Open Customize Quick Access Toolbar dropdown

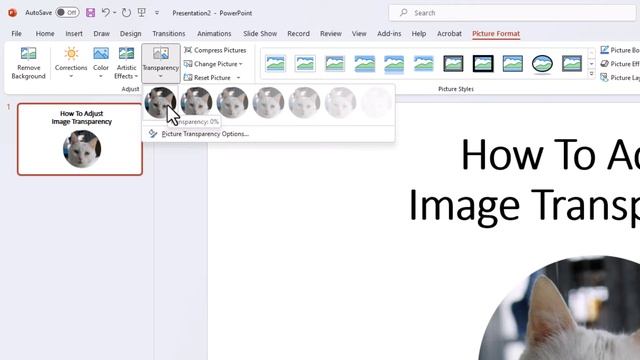click(157, 13)
